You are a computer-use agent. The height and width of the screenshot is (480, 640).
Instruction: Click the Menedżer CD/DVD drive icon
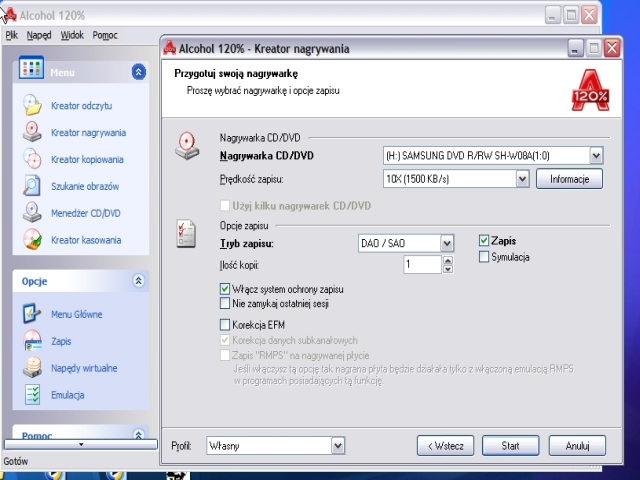click(32, 213)
